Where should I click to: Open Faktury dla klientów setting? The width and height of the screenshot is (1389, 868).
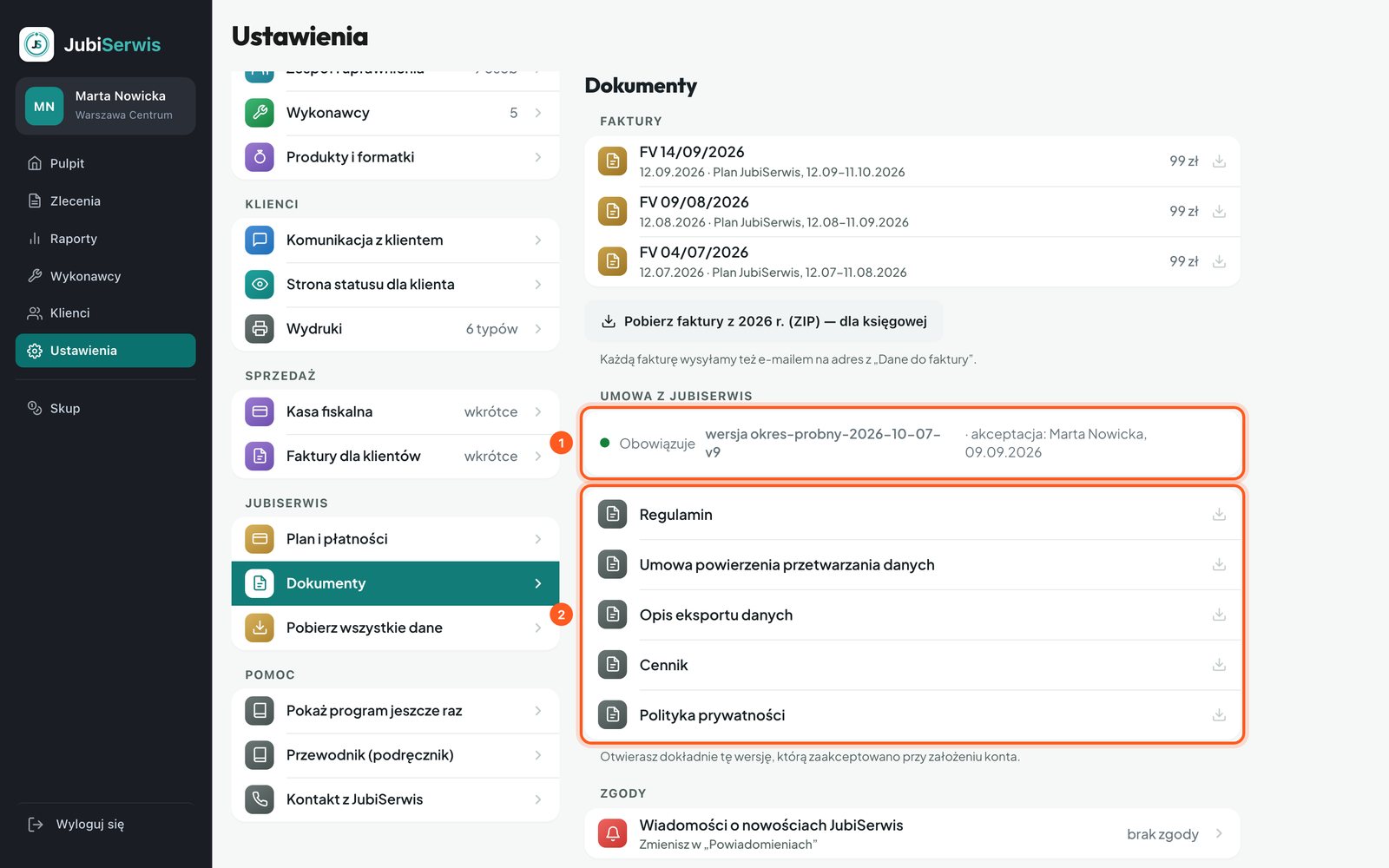coord(395,457)
